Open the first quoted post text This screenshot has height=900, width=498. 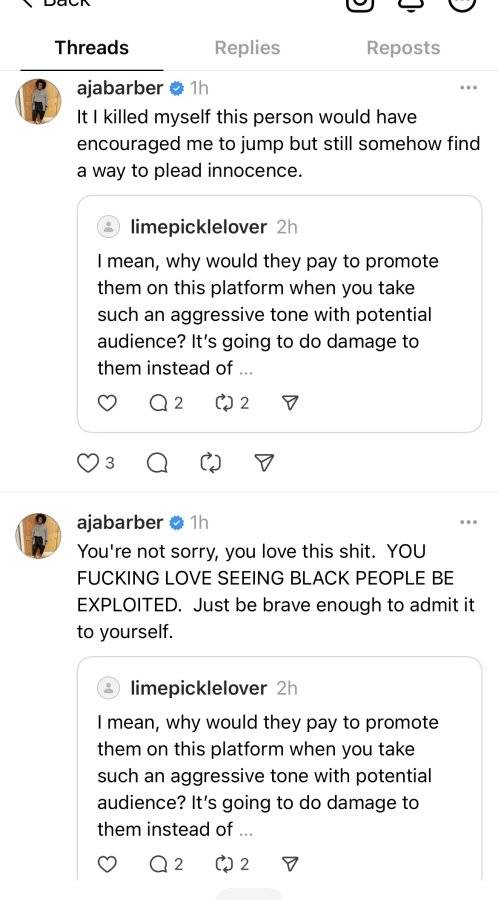[267, 315]
